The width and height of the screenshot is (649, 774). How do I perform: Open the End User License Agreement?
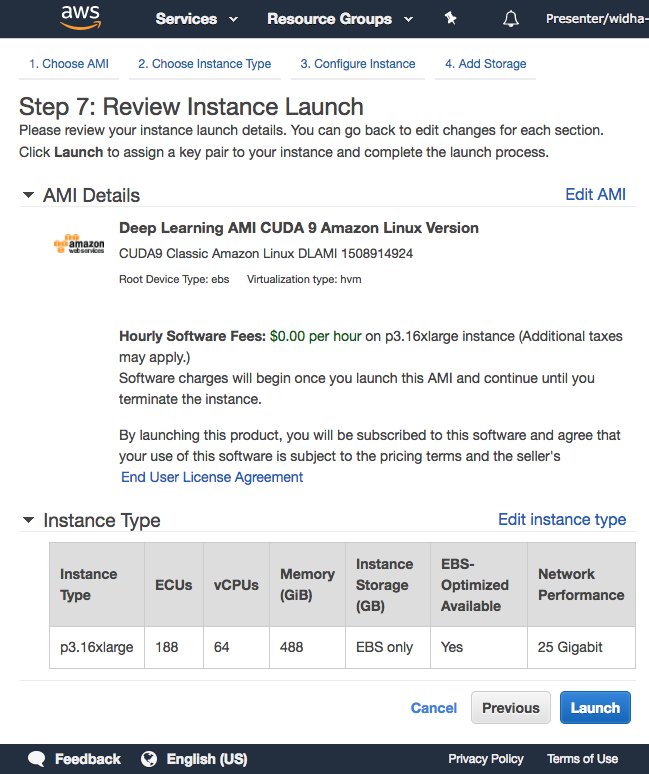click(x=212, y=477)
